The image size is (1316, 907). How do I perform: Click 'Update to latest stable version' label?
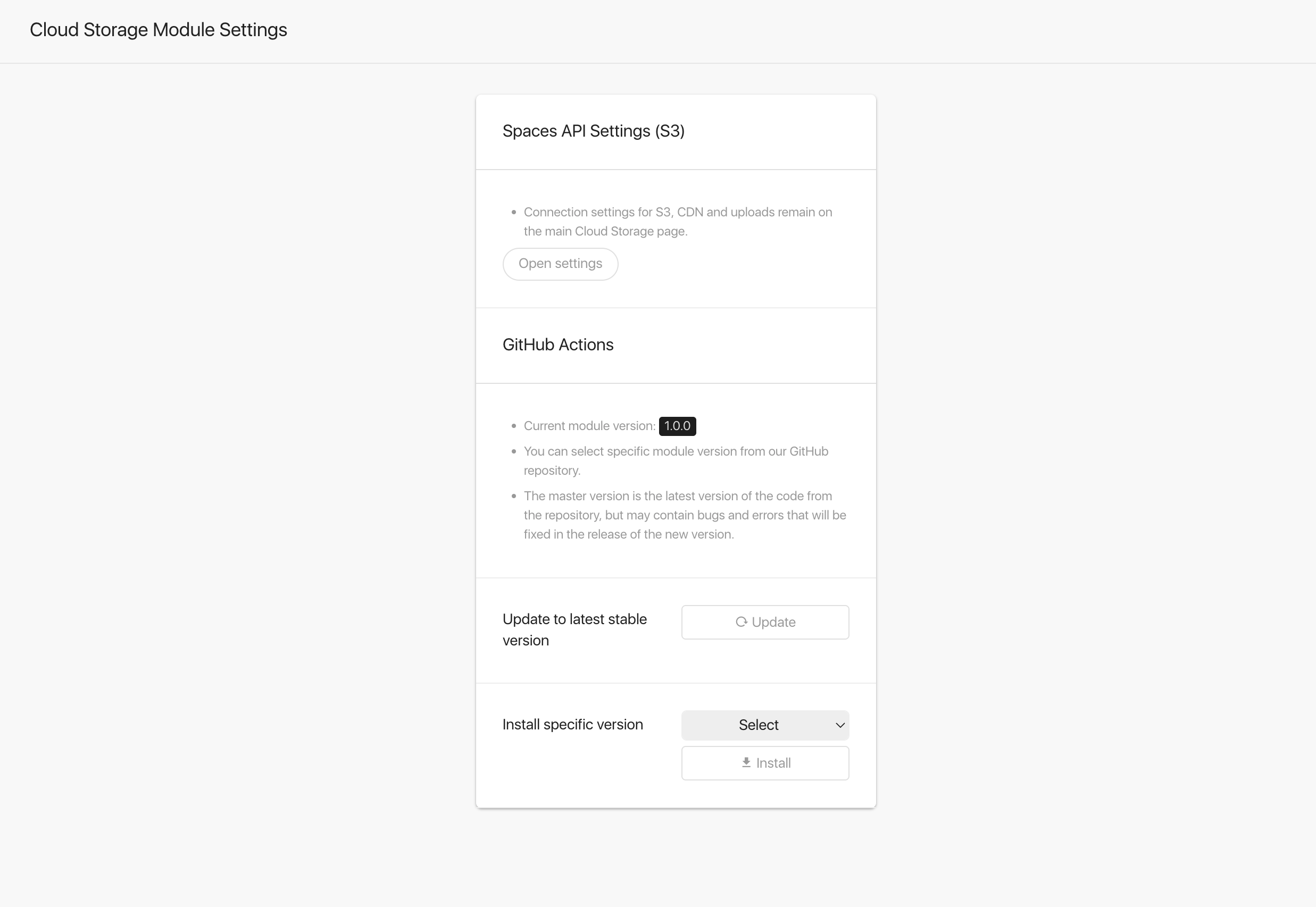click(x=574, y=629)
